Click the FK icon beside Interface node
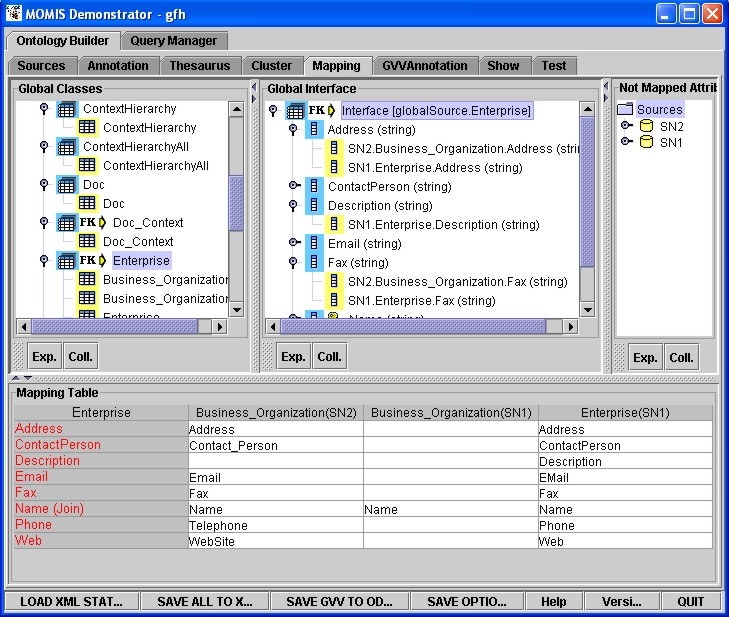729x617 pixels. pyautogui.click(x=317, y=110)
